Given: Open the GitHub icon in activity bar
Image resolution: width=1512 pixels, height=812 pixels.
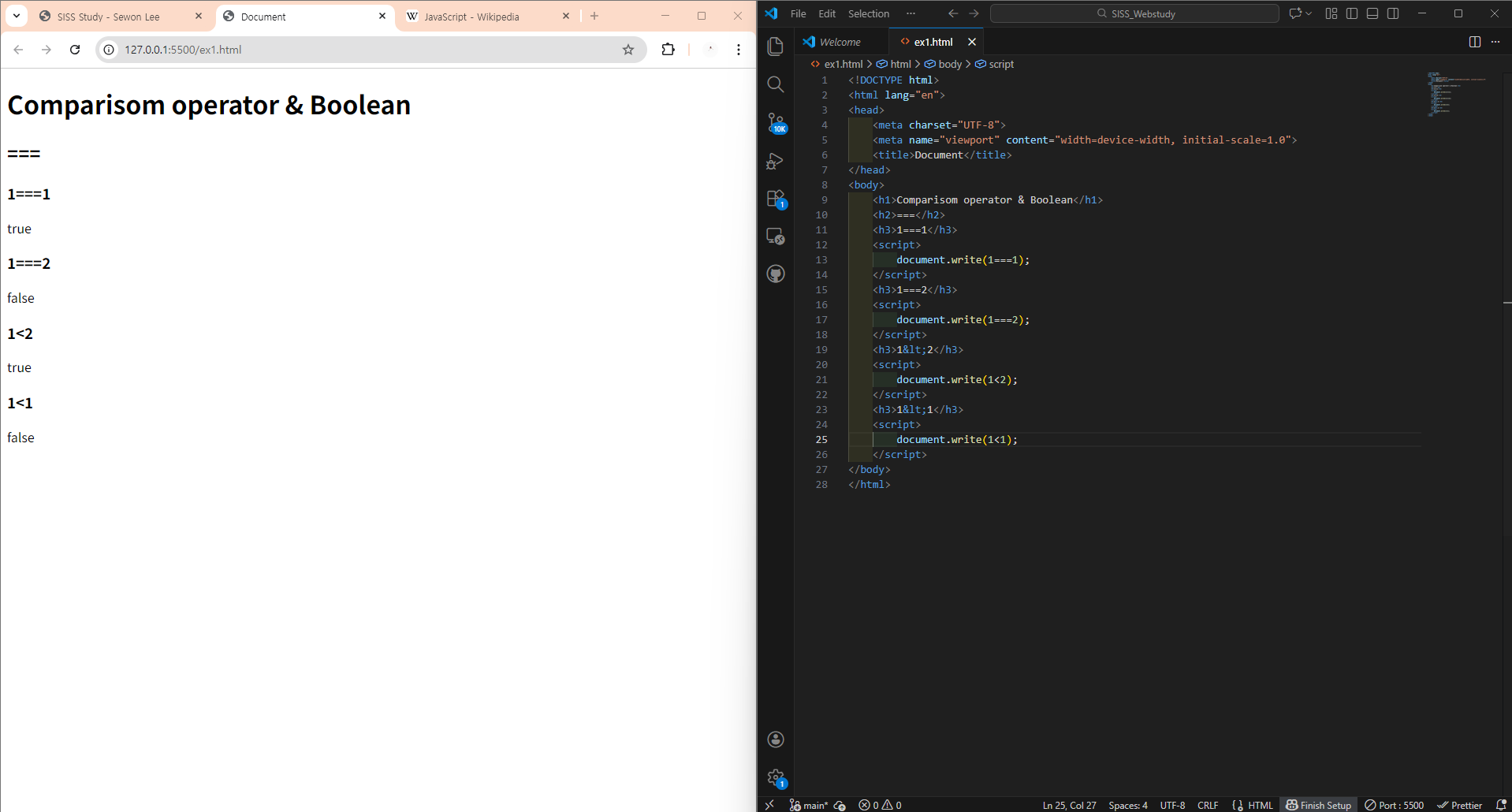Looking at the screenshot, I should click(776, 274).
